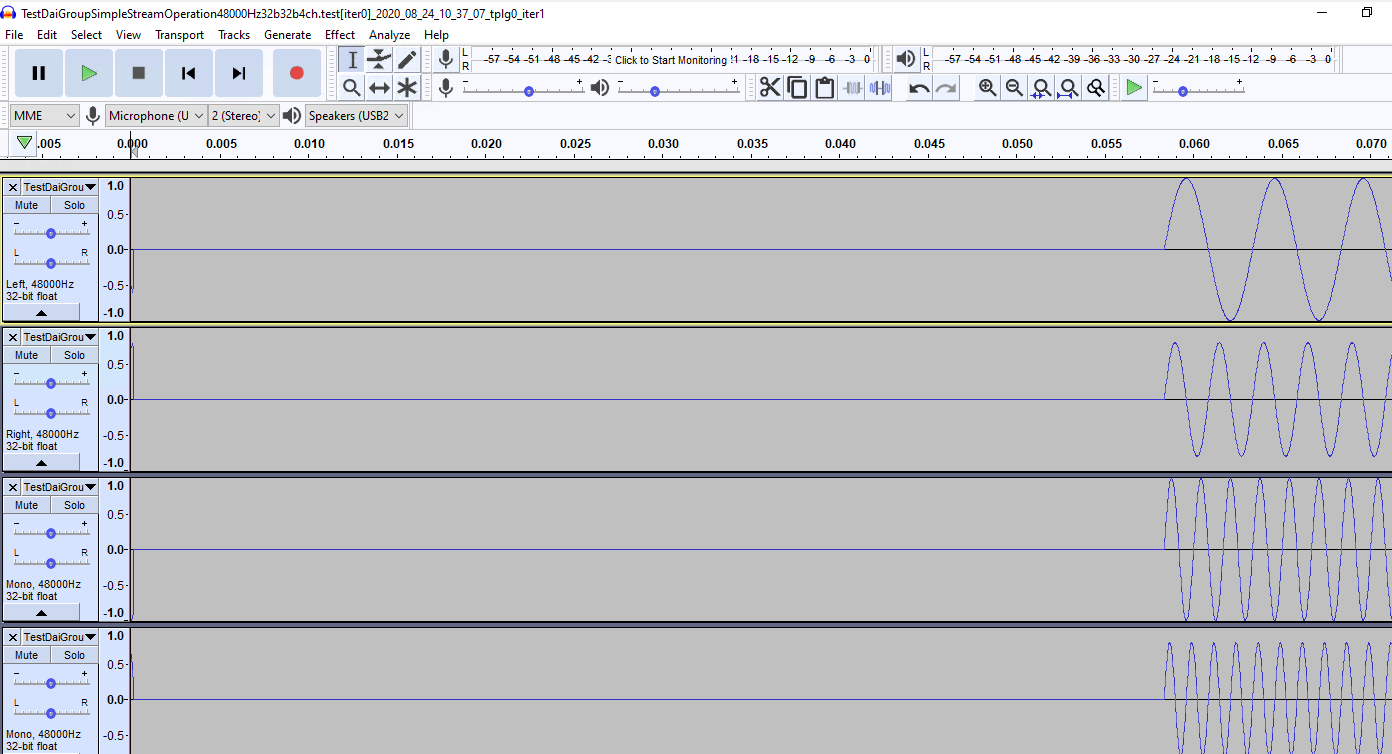This screenshot has height=754, width=1392.
Task: Click the 0.030 mark on timeline ruler
Action: [663, 144]
